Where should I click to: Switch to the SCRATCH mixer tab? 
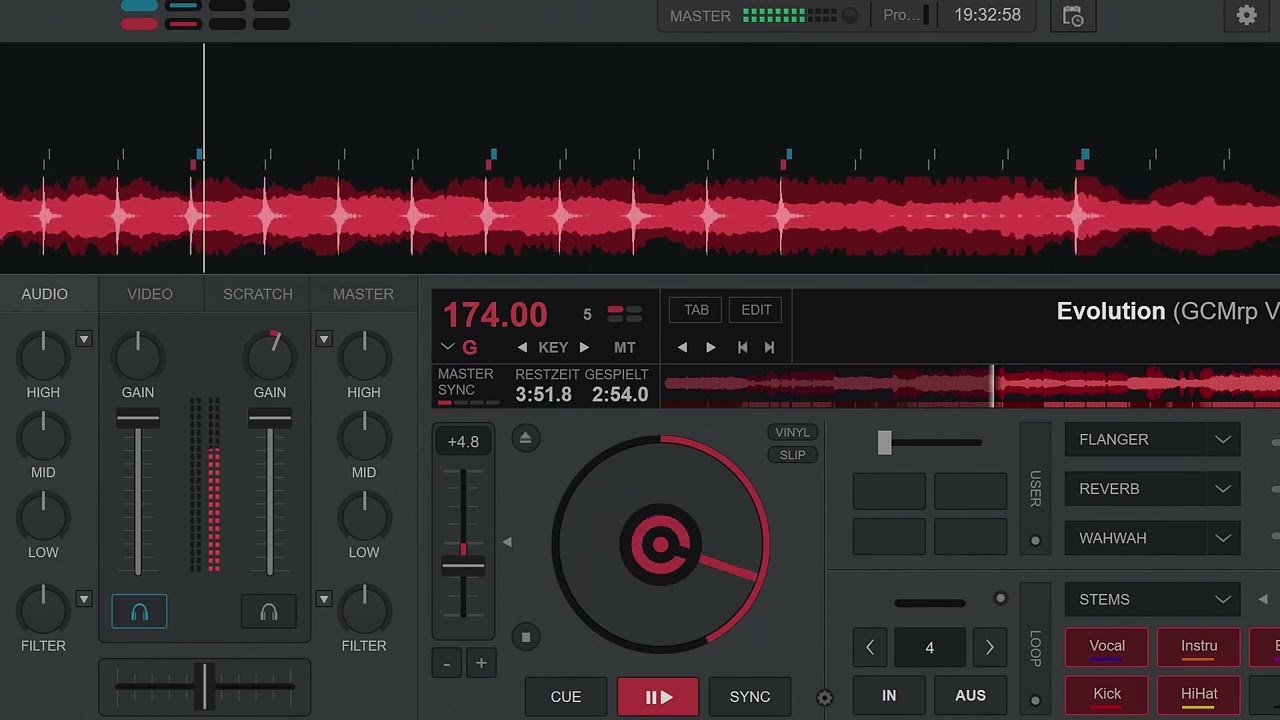tap(258, 294)
